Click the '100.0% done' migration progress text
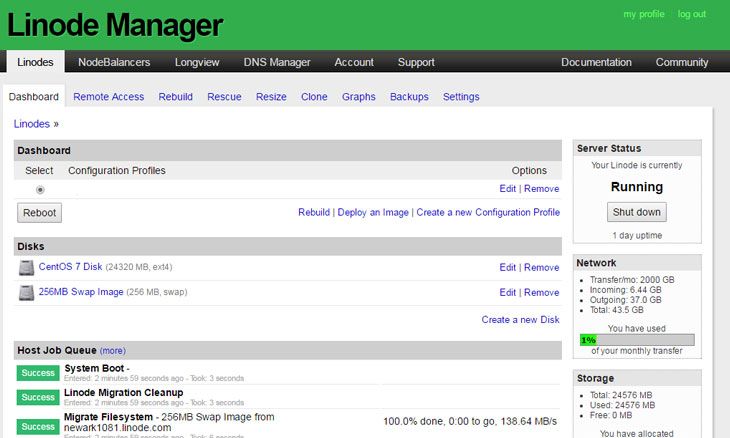The image size is (730, 438). click(x=470, y=421)
